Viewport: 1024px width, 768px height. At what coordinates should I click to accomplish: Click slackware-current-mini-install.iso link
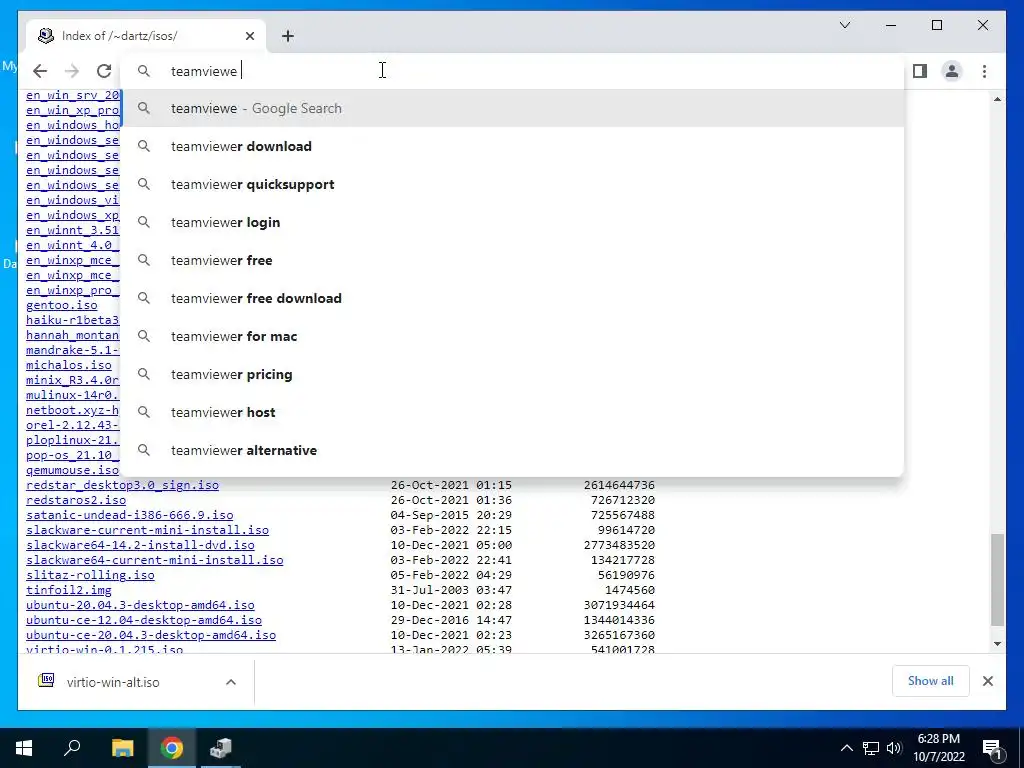point(147,530)
